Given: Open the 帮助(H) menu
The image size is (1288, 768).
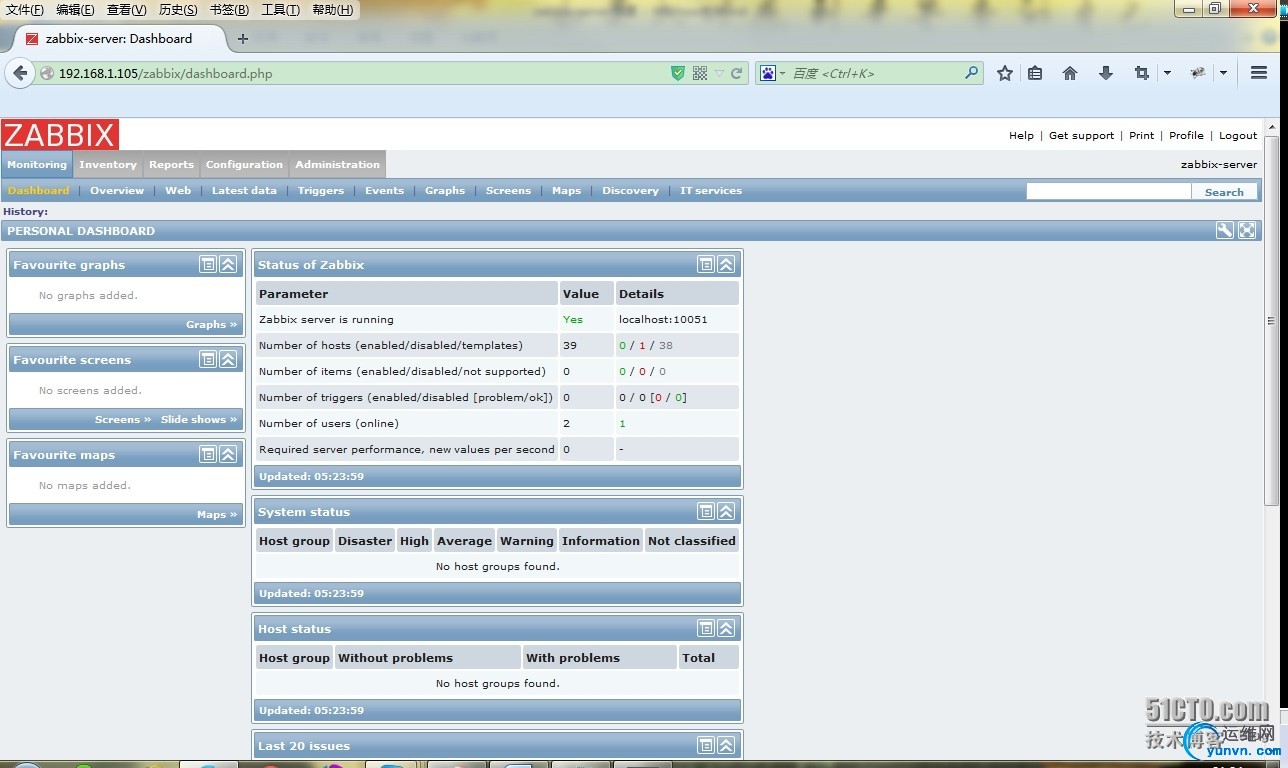Looking at the screenshot, I should (333, 10).
